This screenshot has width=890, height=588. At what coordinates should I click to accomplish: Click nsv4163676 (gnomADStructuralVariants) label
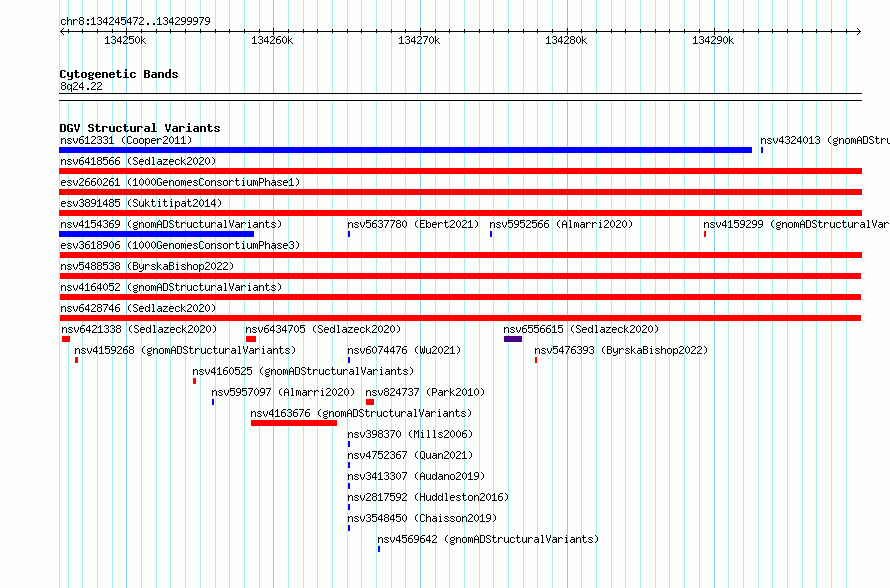click(x=361, y=413)
